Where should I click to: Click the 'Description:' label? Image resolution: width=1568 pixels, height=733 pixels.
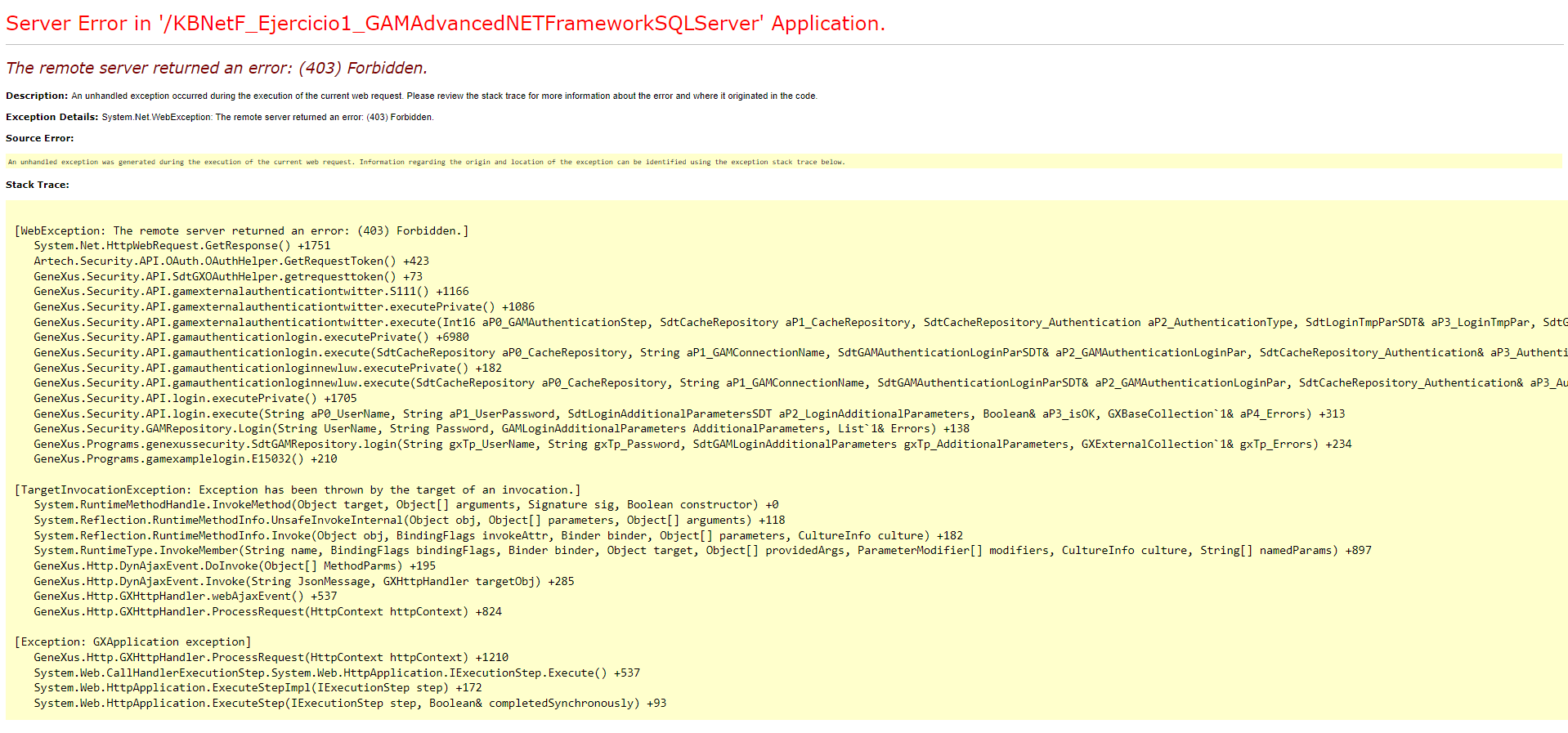click(37, 96)
